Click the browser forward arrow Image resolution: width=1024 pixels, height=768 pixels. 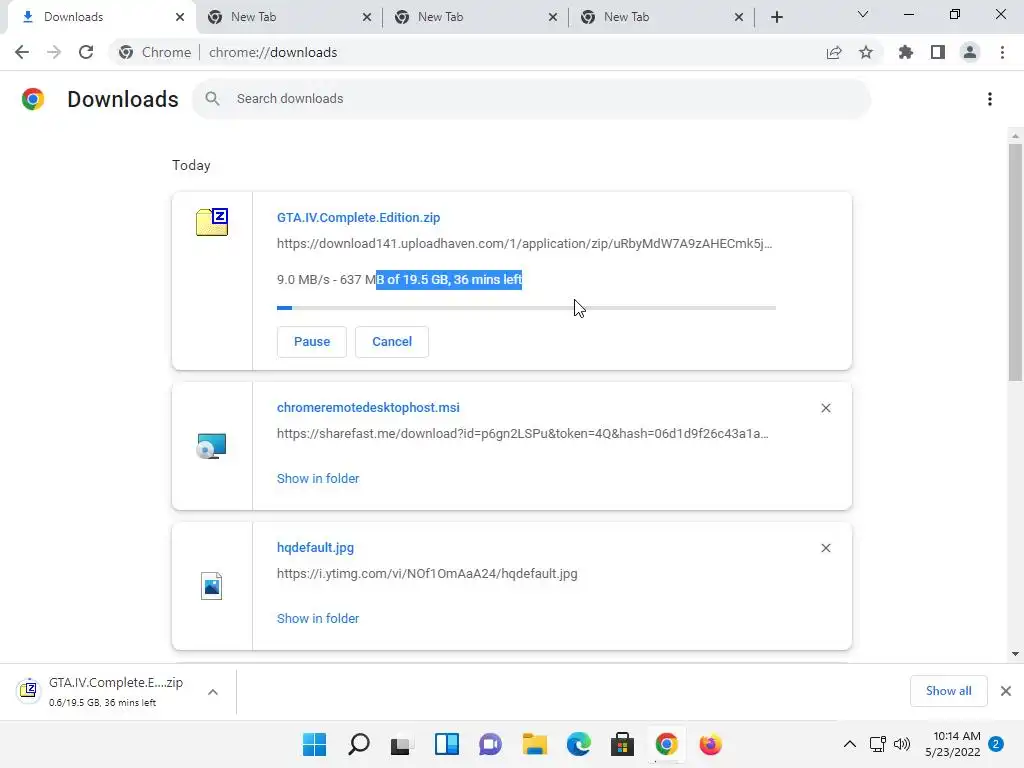pyautogui.click(x=54, y=52)
